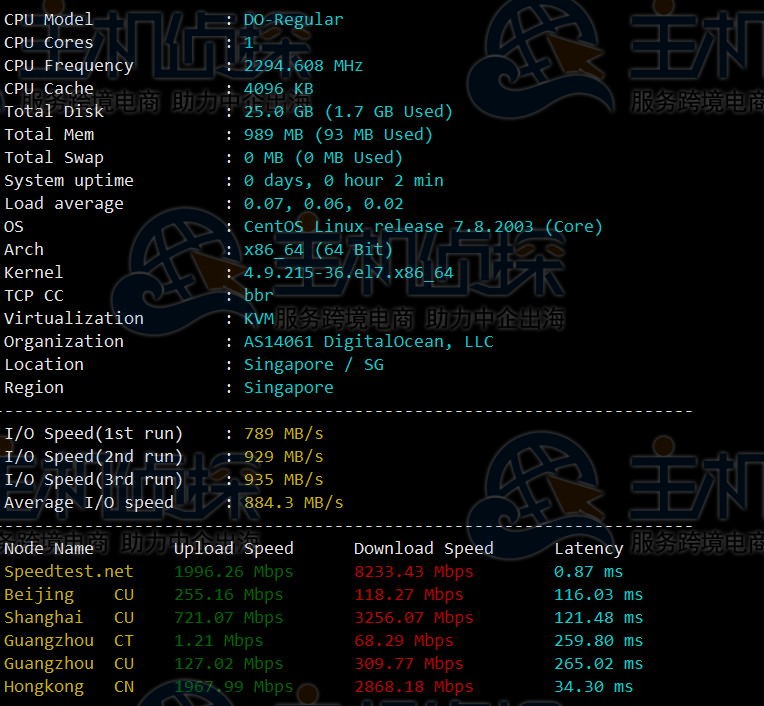Select Guangzhou CU upload 127.02 Mbps
Viewport: 764px width, 706px height.
[x=229, y=664]
